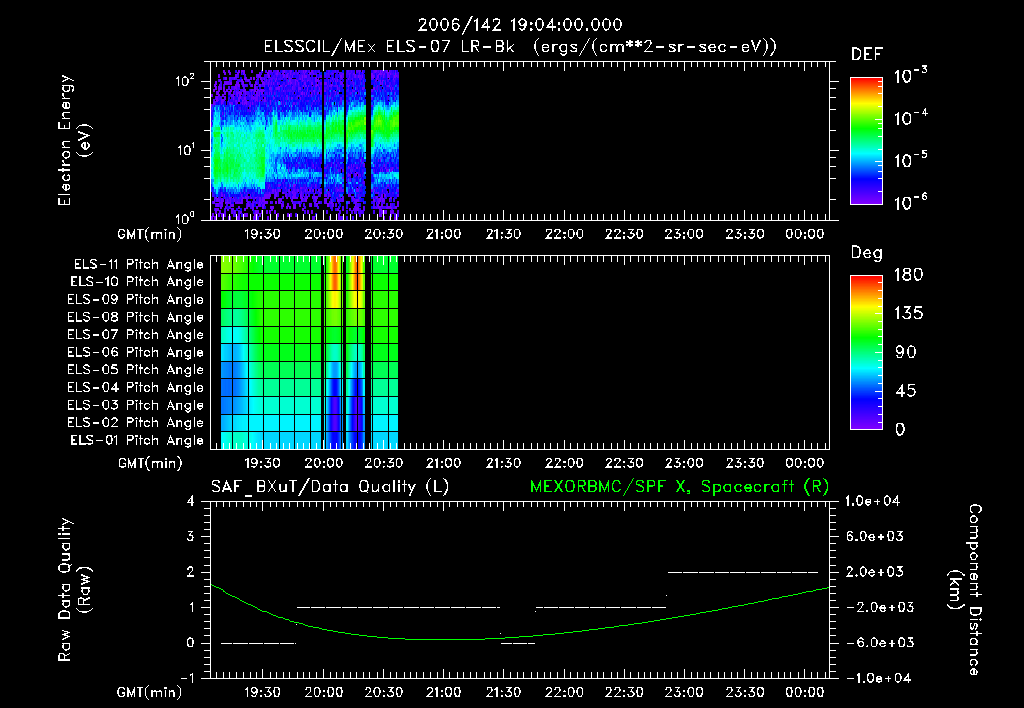Image resolution: width=1024 pixels, height=708 pixels.
Task: Click the 10^1 electron energy tick label
Action: pos(185,150)
